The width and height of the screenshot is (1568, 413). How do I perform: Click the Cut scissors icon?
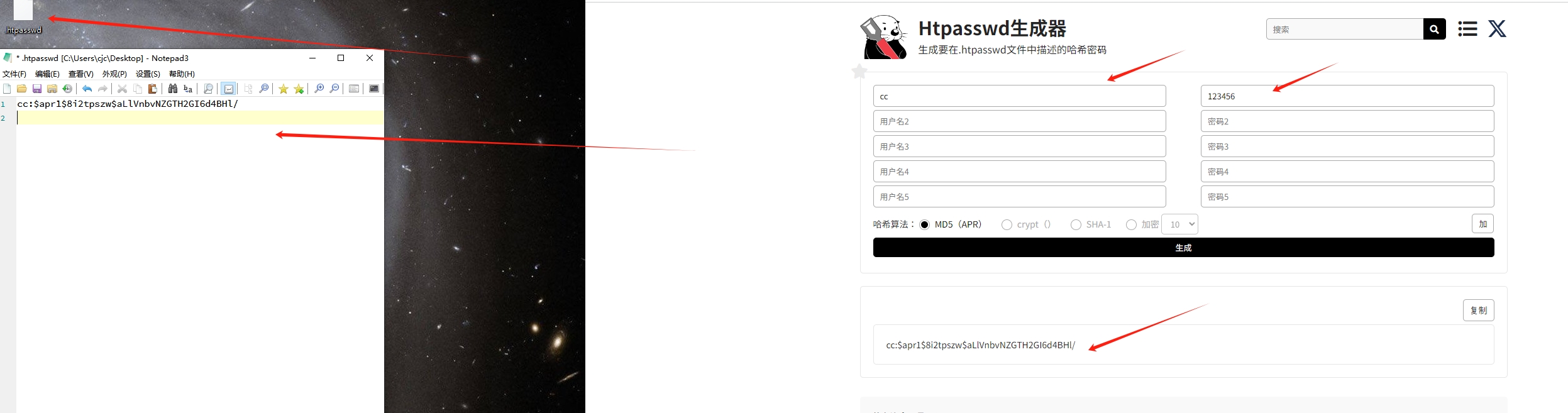[123, 89]
